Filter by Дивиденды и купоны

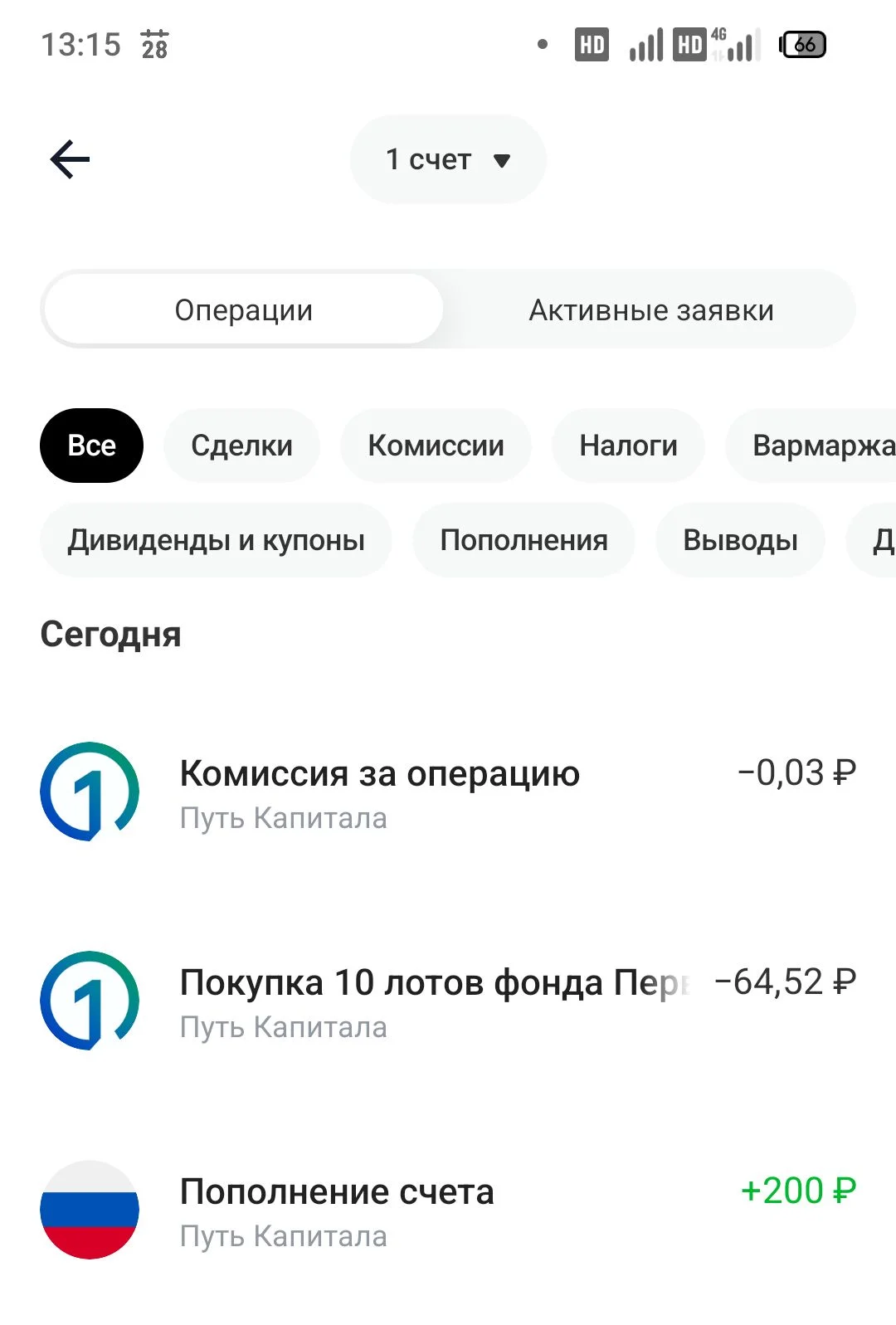[216, 540]
